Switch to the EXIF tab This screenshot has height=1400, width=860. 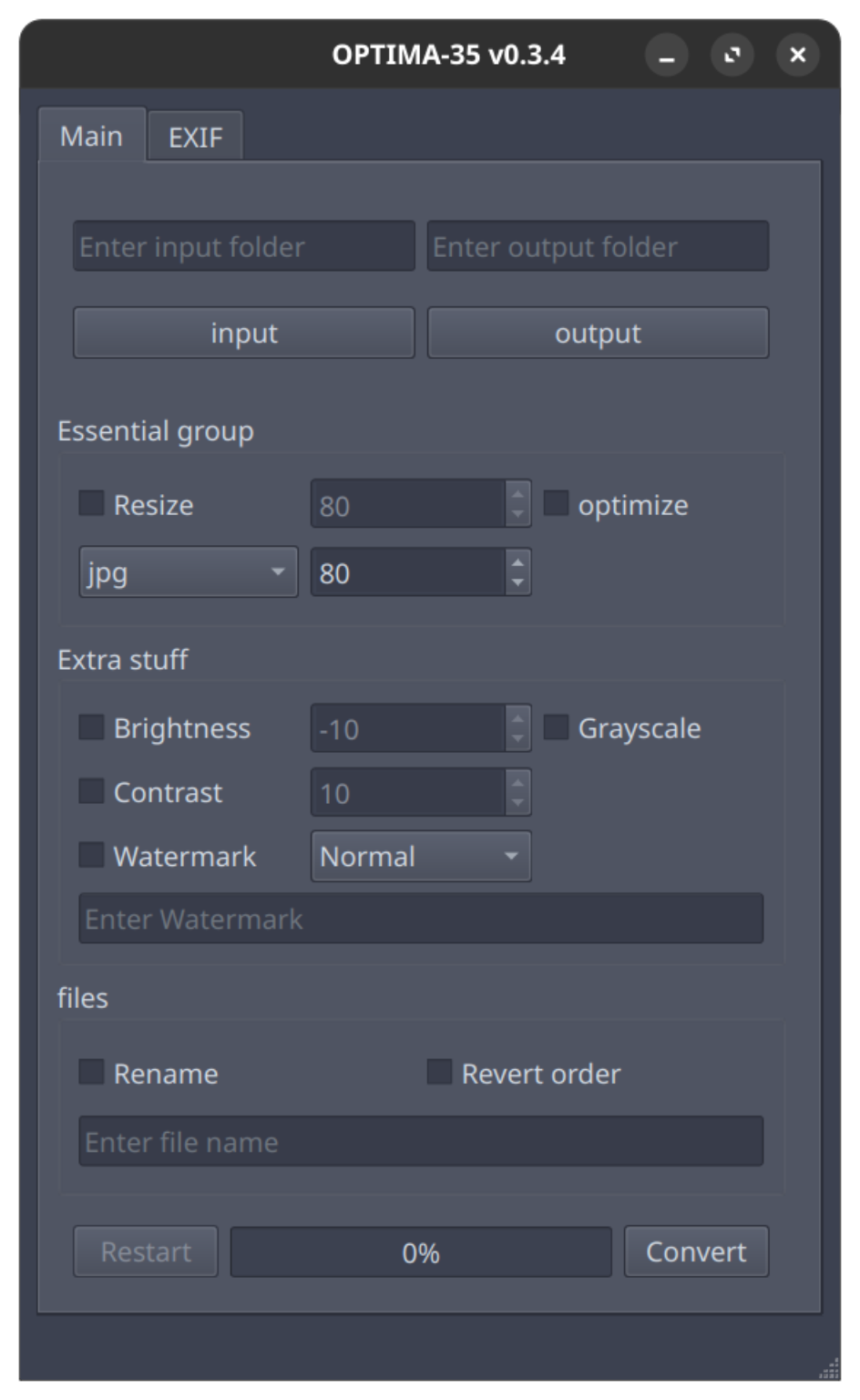(195, 137)
